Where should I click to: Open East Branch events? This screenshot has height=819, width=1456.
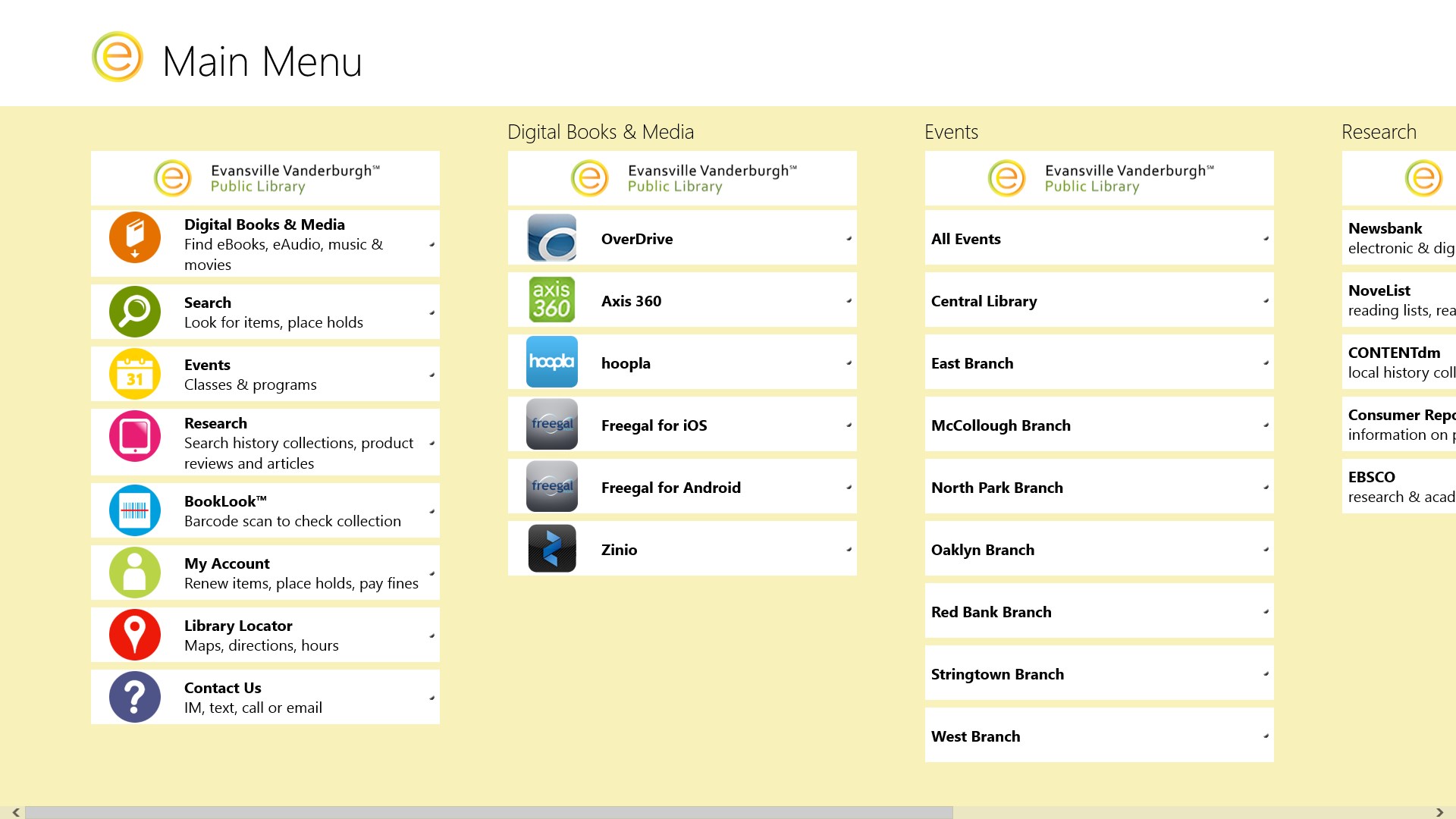1100,362
